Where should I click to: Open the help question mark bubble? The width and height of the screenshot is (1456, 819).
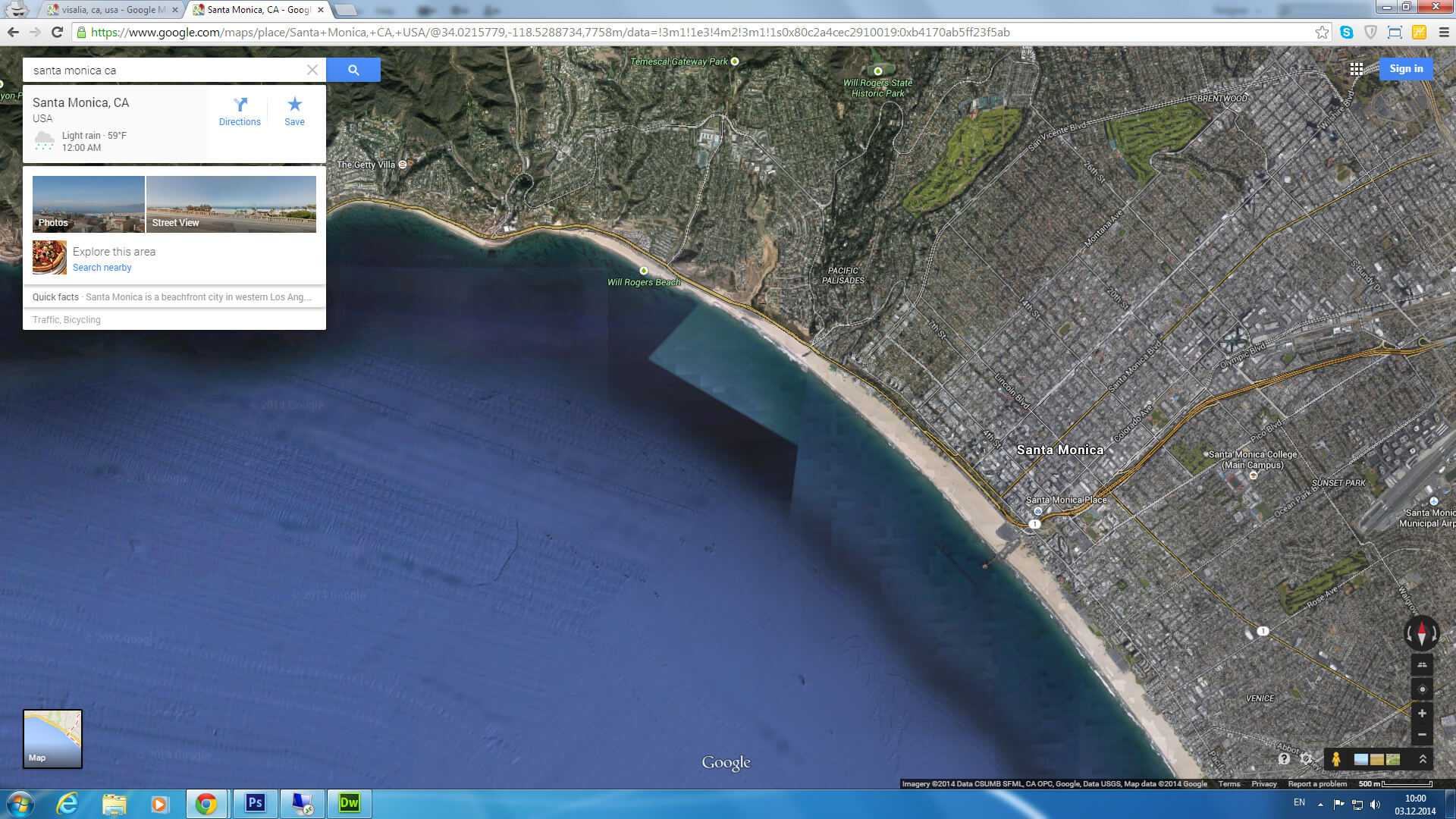tap(1284, 758)
